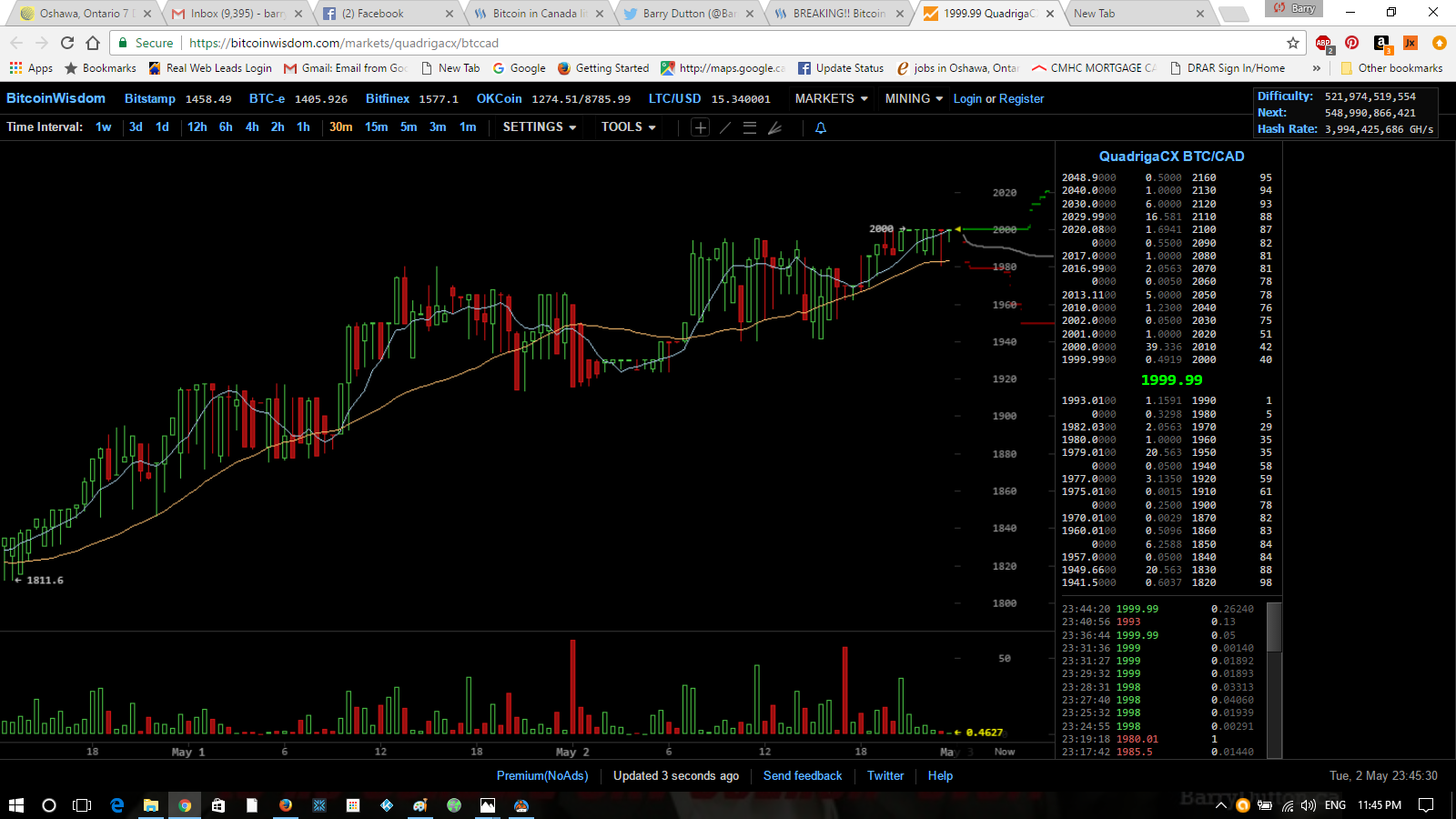Screen dimensions: 1456x819
Task: Open the Register link
Action: coord(1022,98)
